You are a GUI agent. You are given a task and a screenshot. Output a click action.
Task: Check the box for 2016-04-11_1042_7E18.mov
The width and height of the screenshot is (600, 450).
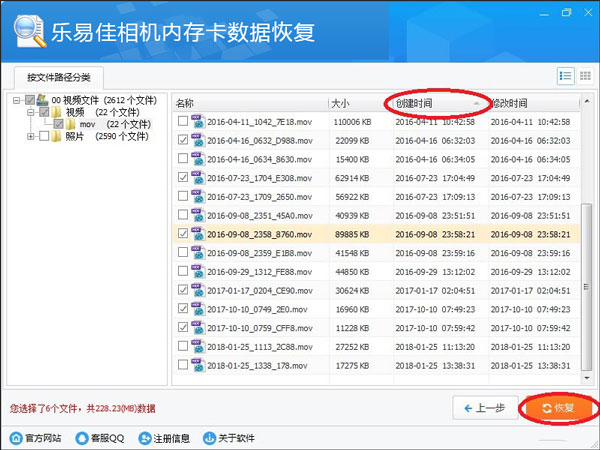[x=183, y=121]
